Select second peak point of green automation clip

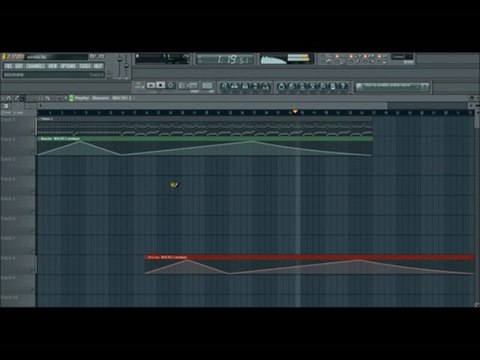coord(252,142)
